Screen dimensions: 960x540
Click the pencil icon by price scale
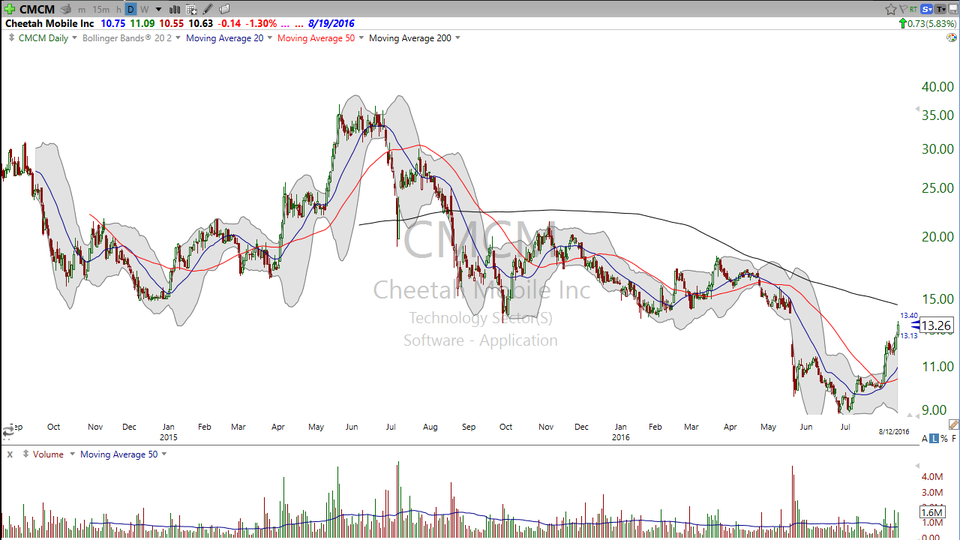tap(953, 425)
